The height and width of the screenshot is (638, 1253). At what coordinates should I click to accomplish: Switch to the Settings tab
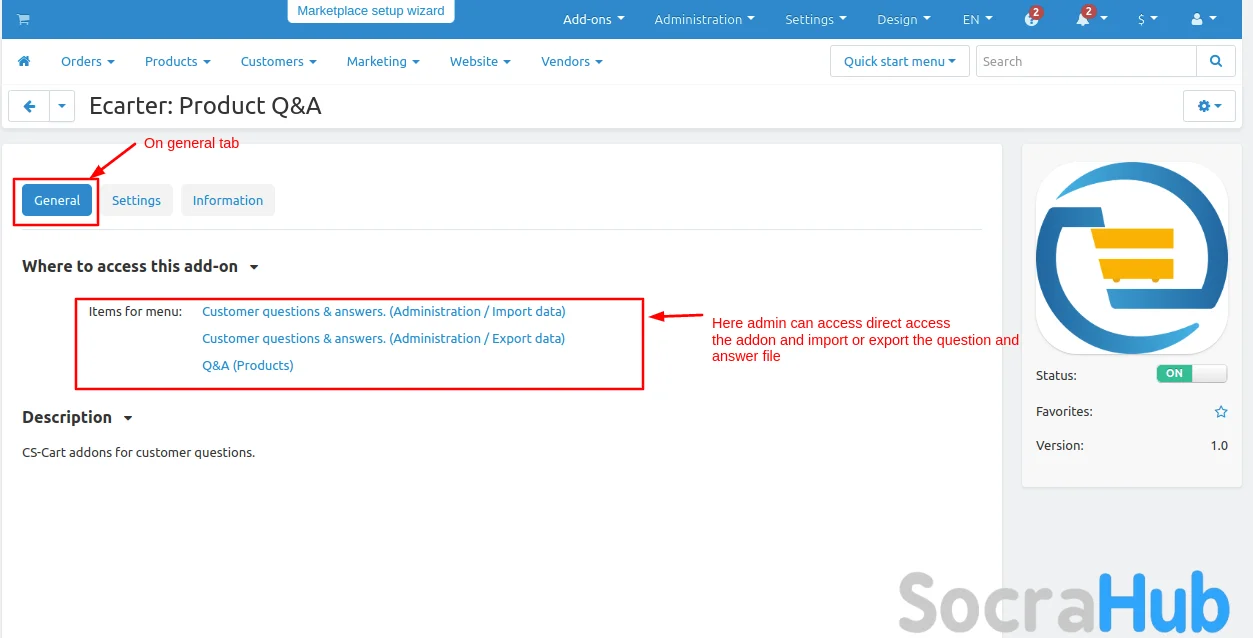136,200
